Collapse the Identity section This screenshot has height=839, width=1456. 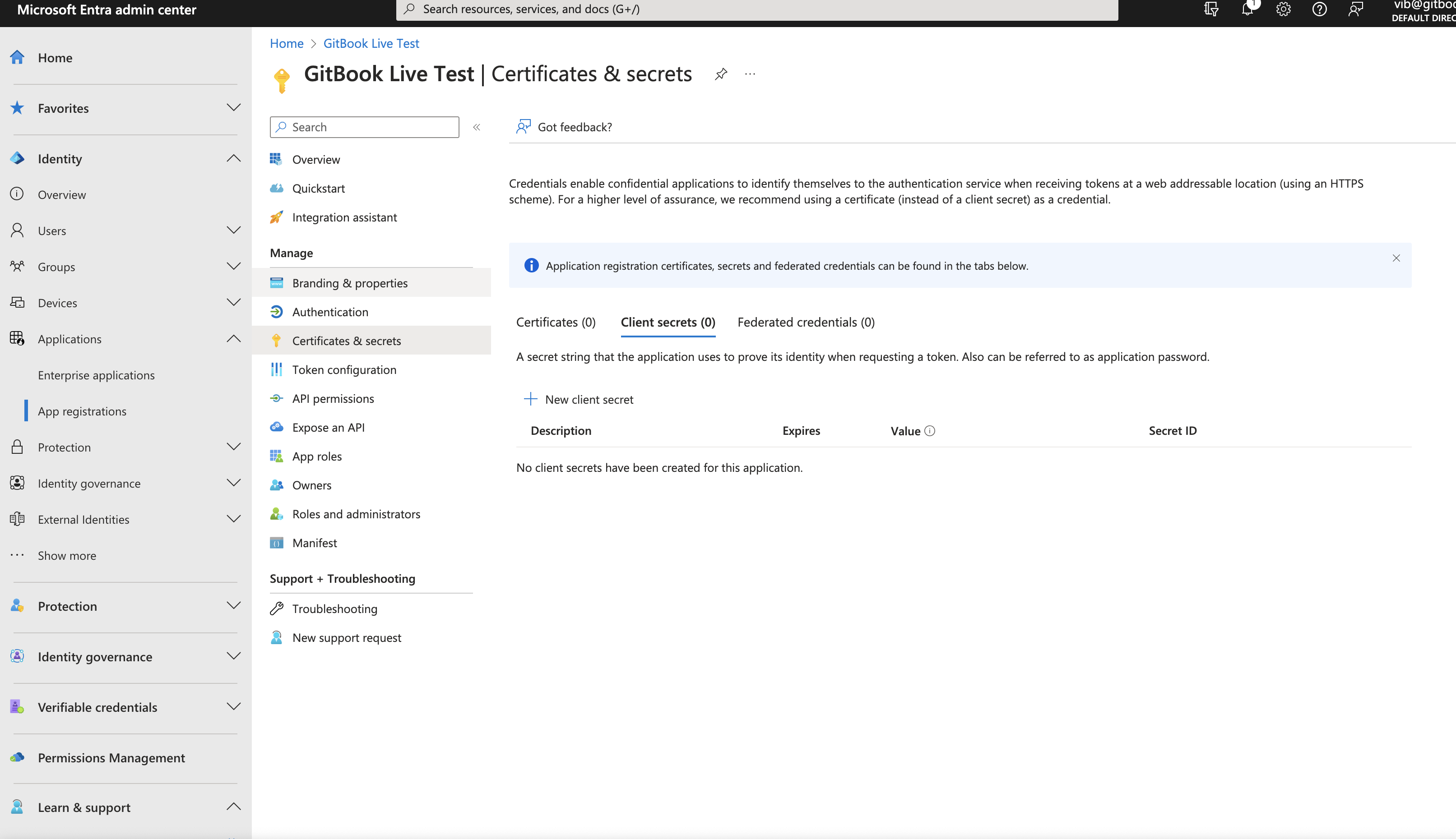233,158
